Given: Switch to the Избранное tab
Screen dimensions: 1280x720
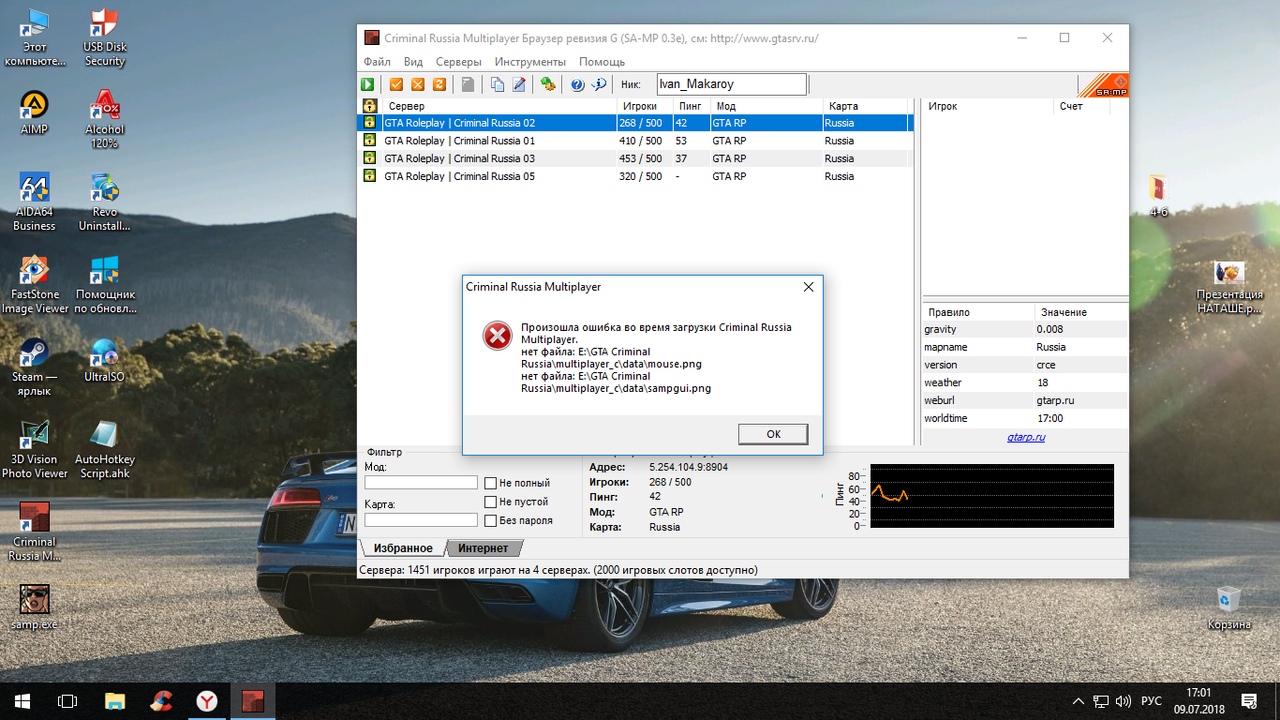Looking at the screenshot, I should click(403, 548).
